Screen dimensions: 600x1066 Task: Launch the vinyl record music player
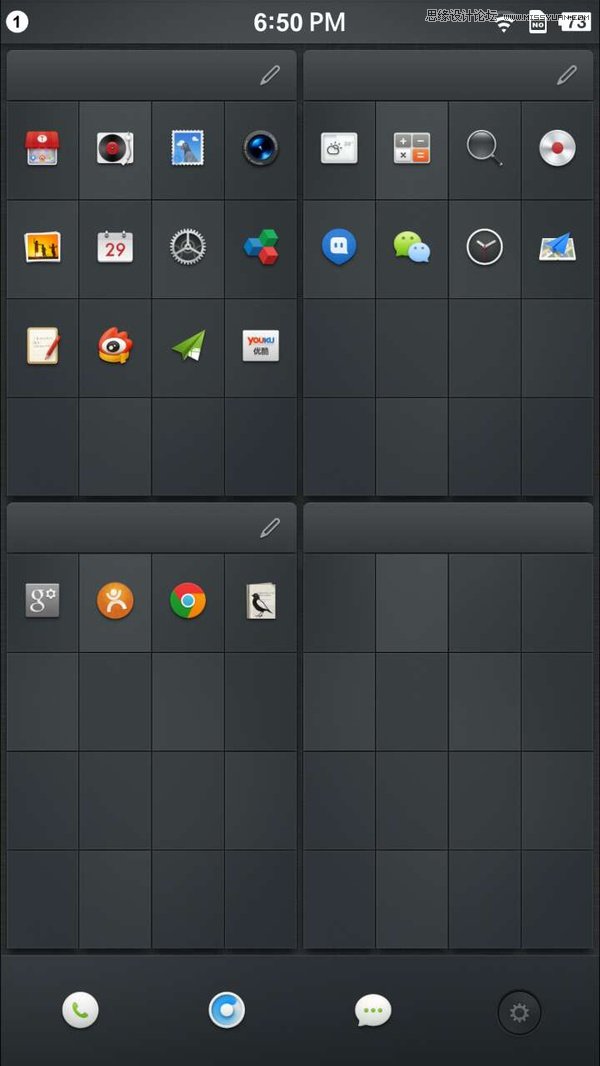115,148
